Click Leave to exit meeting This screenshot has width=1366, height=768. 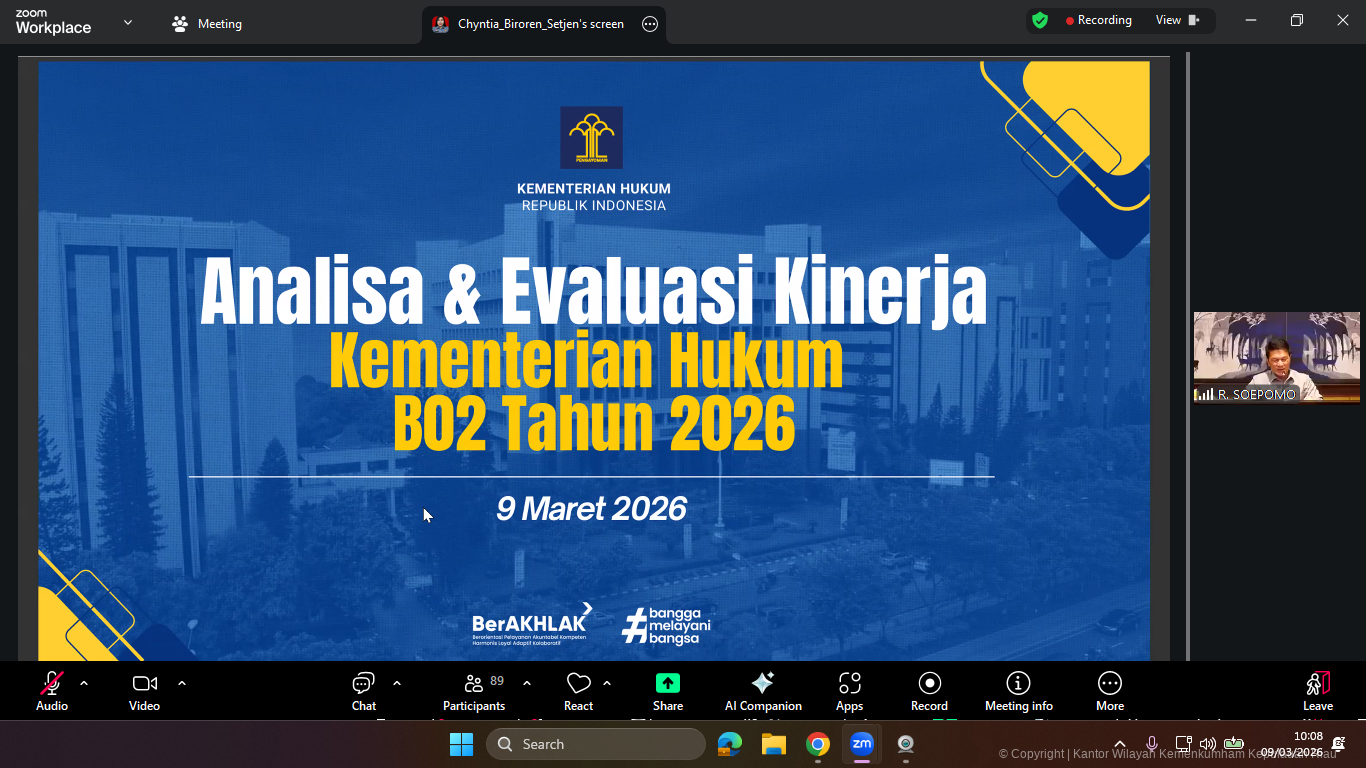click(x=1317, y=691)
